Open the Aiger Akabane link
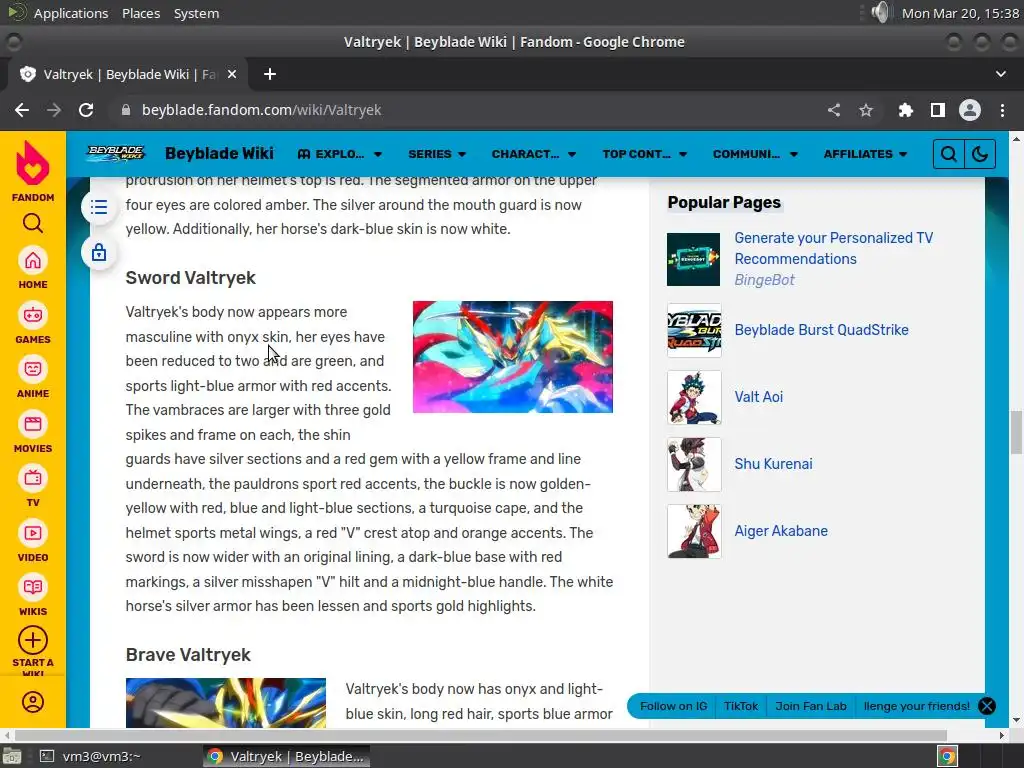 coord(780,531)
